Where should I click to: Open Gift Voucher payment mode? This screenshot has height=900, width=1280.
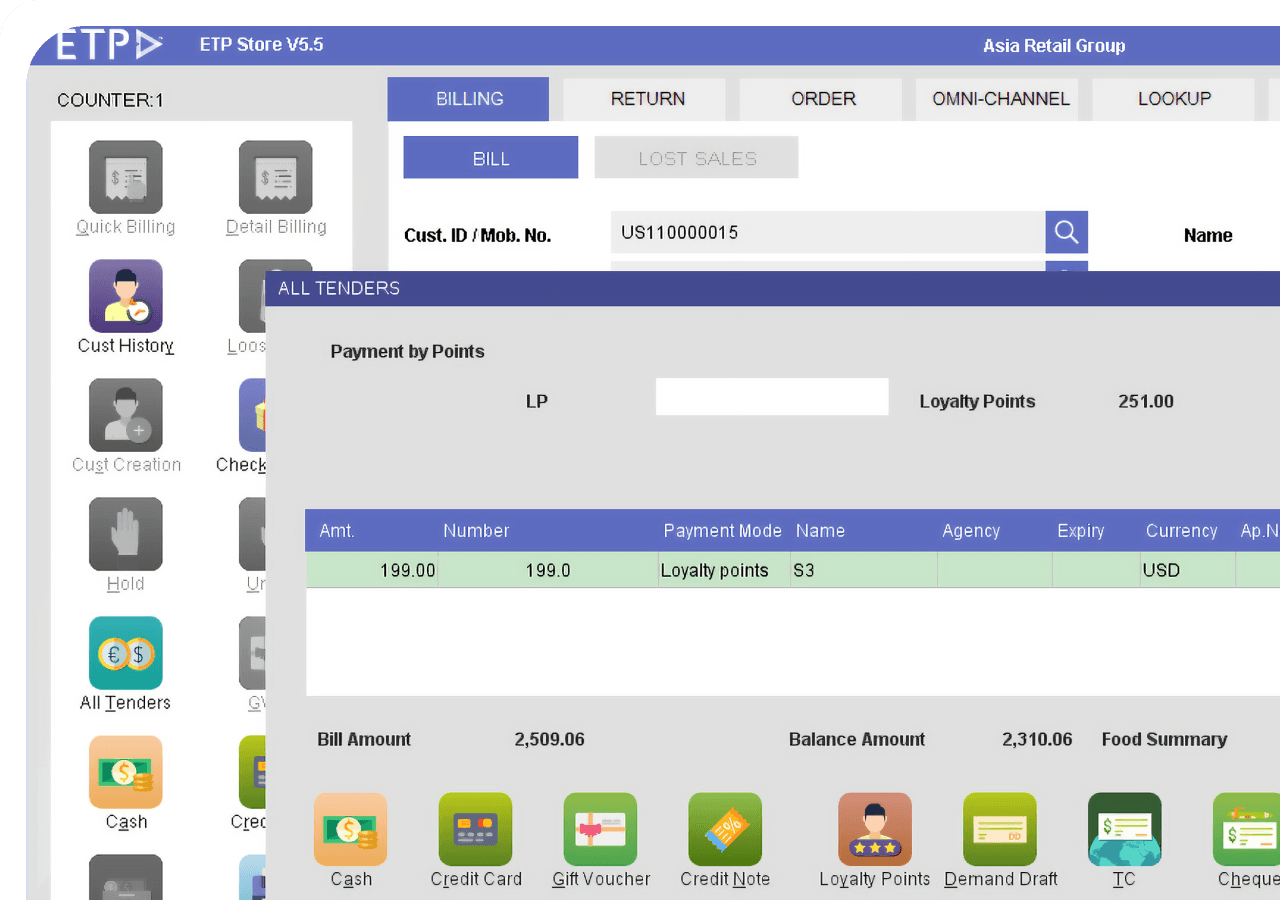(x=600, y=829)
